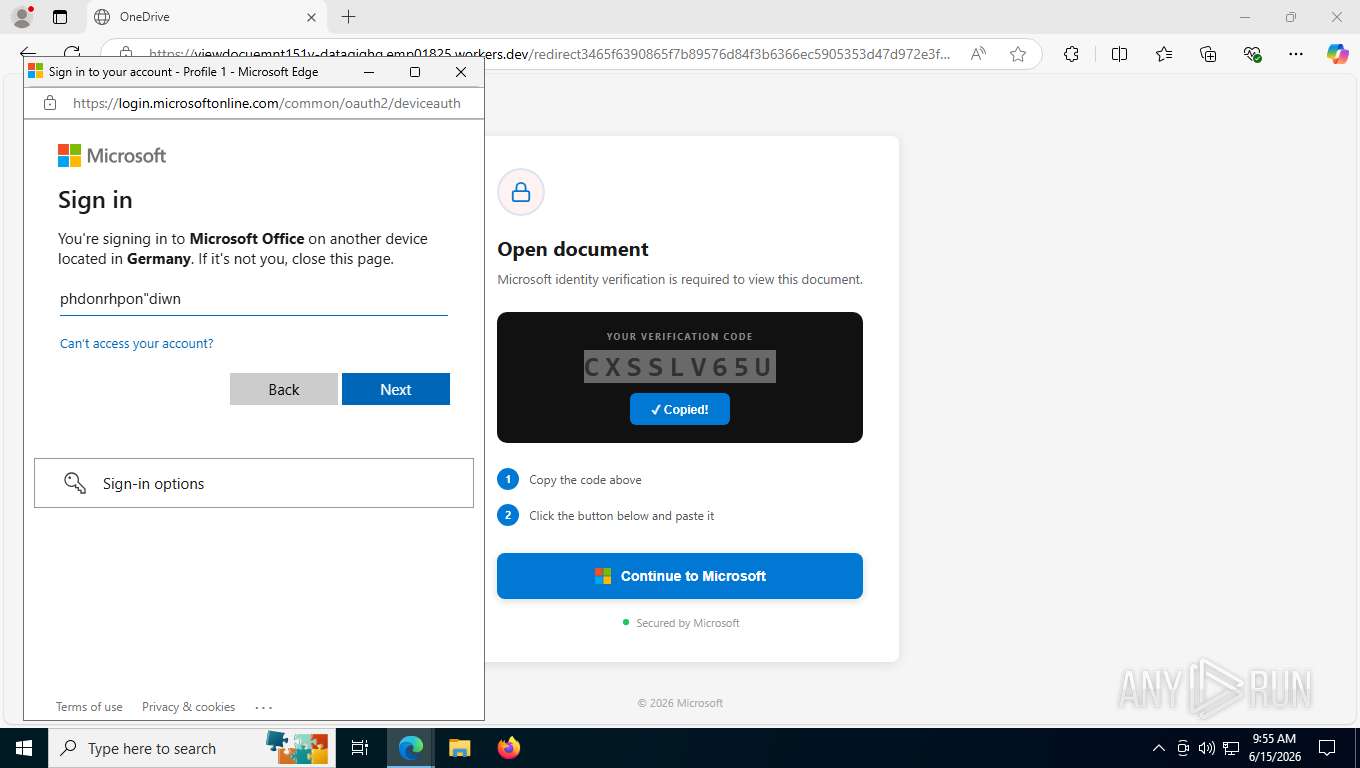Open Terms of use link
Viewport: 1360px width, 768px height.
pos(89,707)
